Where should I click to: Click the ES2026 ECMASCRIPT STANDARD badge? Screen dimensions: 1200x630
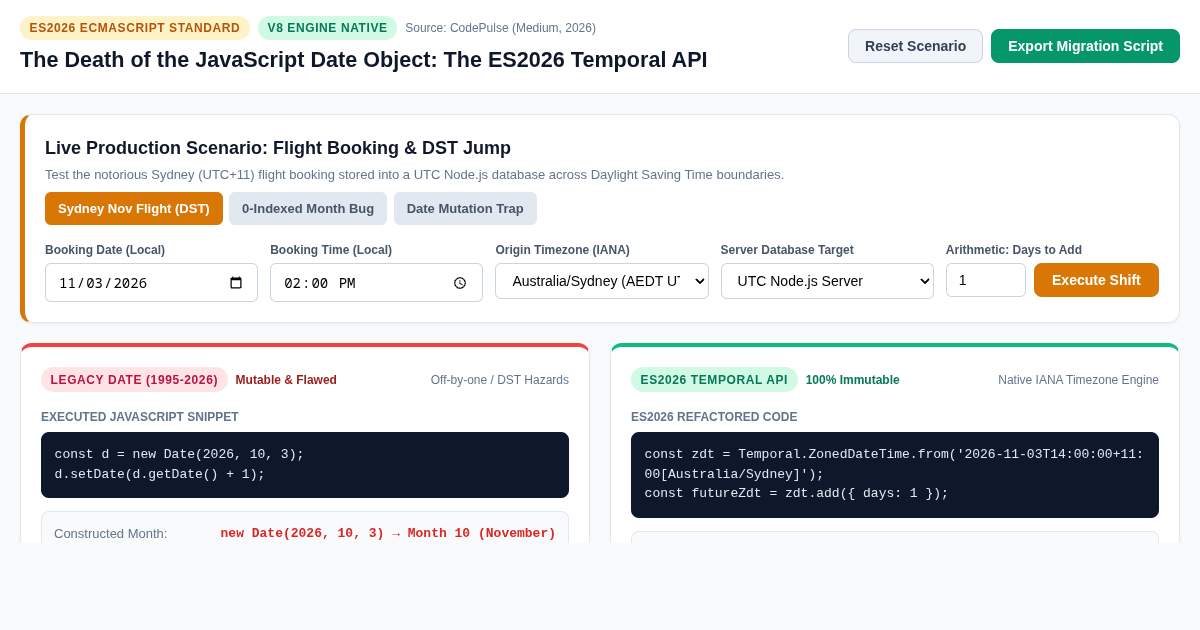click(135, 28)
